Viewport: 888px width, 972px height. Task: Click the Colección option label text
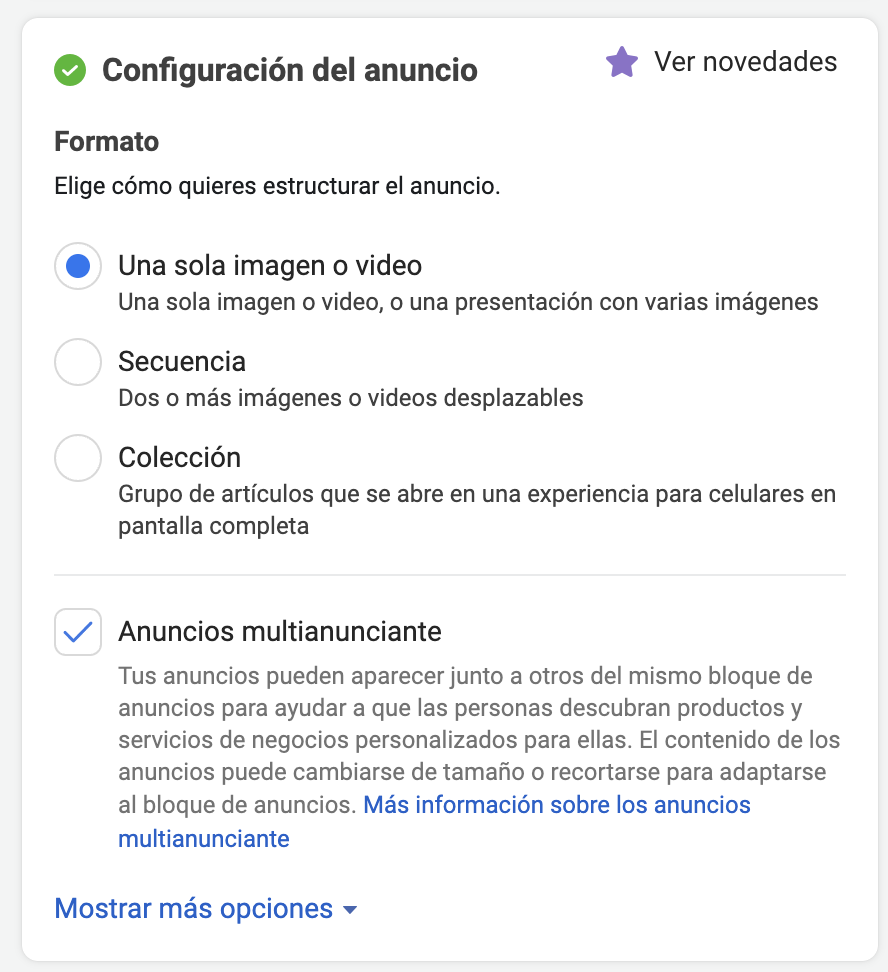click(x=179, y=457)
